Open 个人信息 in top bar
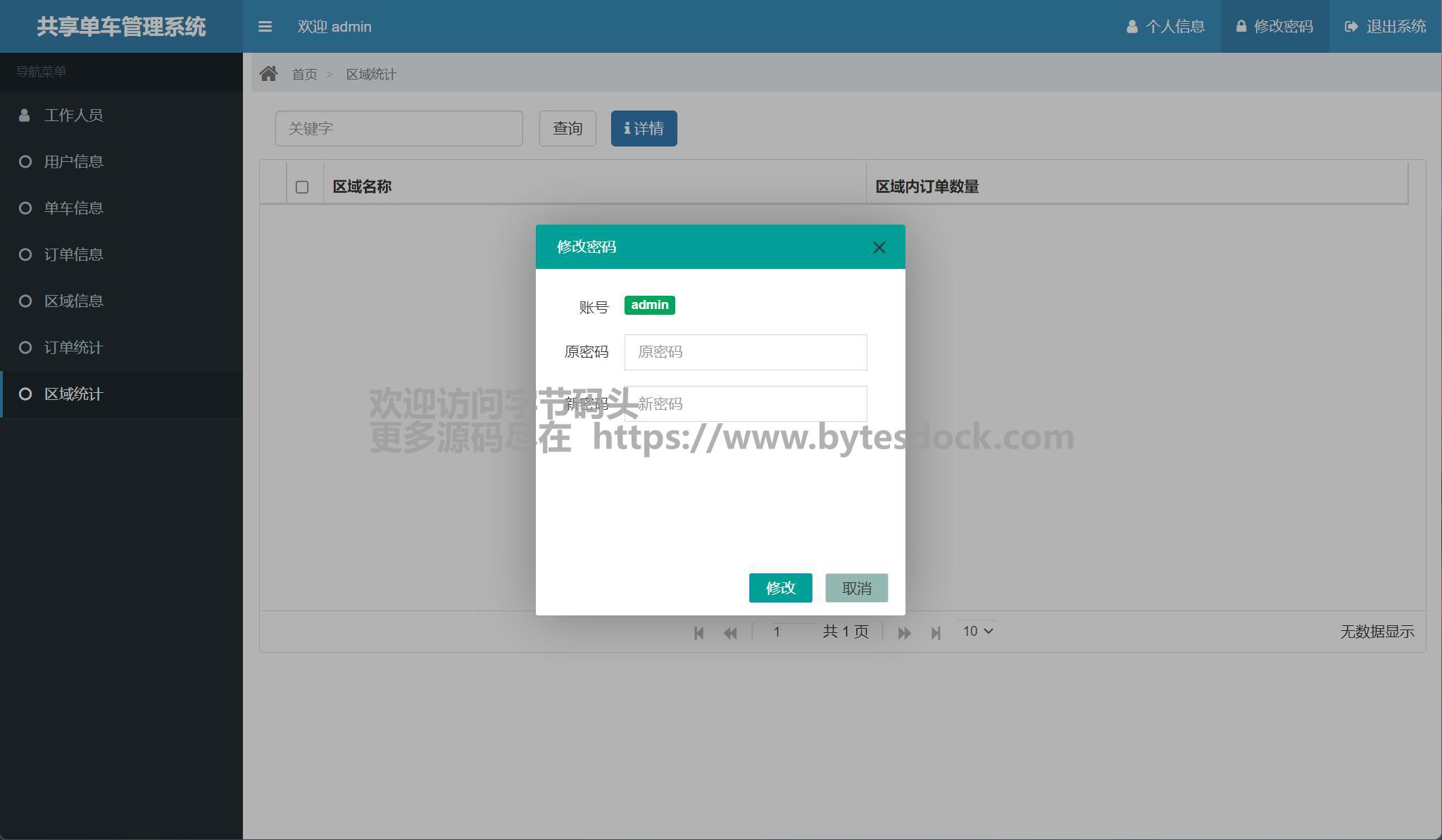The width and height of the screenshot is (1442, 840). coord(1166,27)
